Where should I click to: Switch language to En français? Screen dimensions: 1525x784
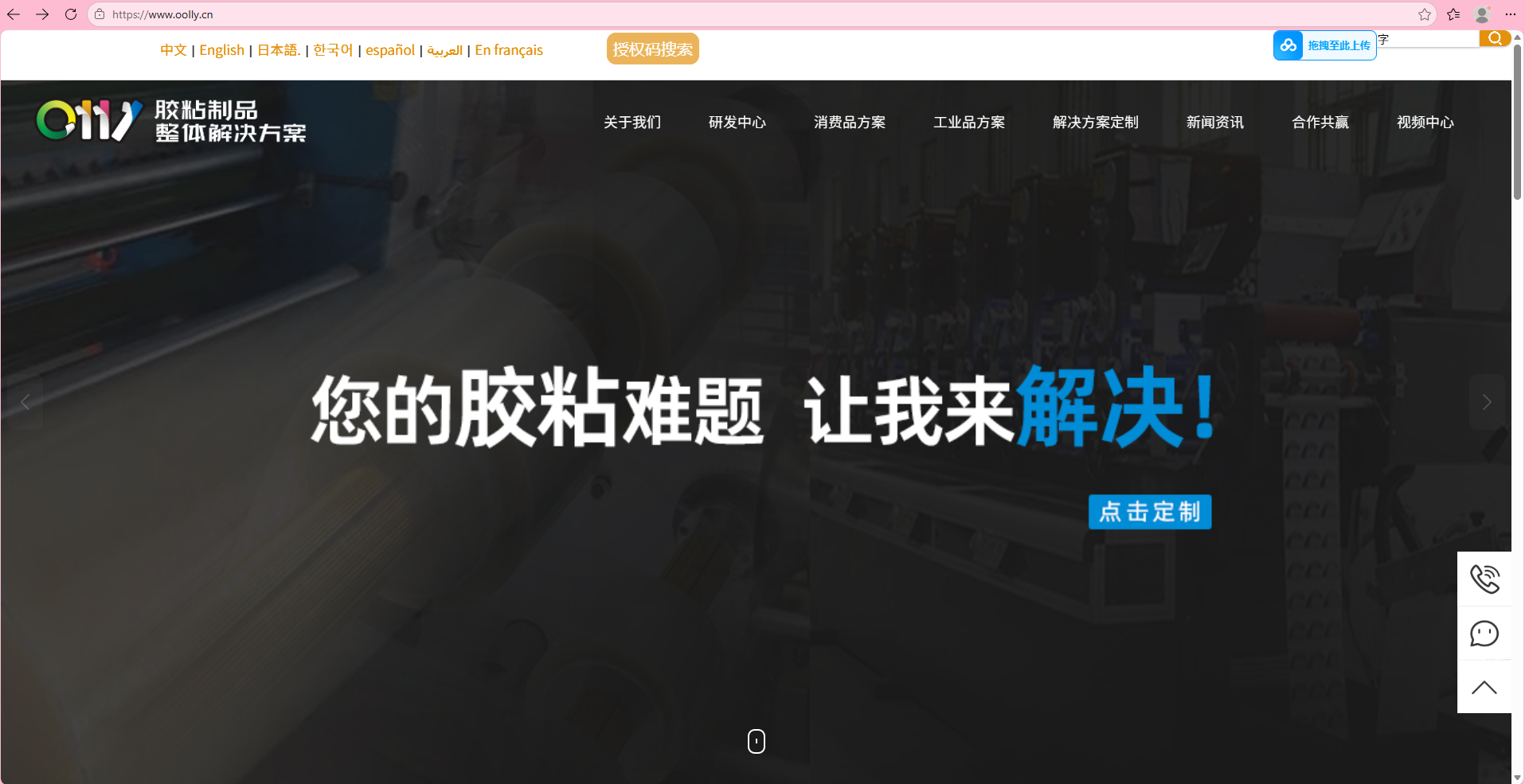click(509, 50)
